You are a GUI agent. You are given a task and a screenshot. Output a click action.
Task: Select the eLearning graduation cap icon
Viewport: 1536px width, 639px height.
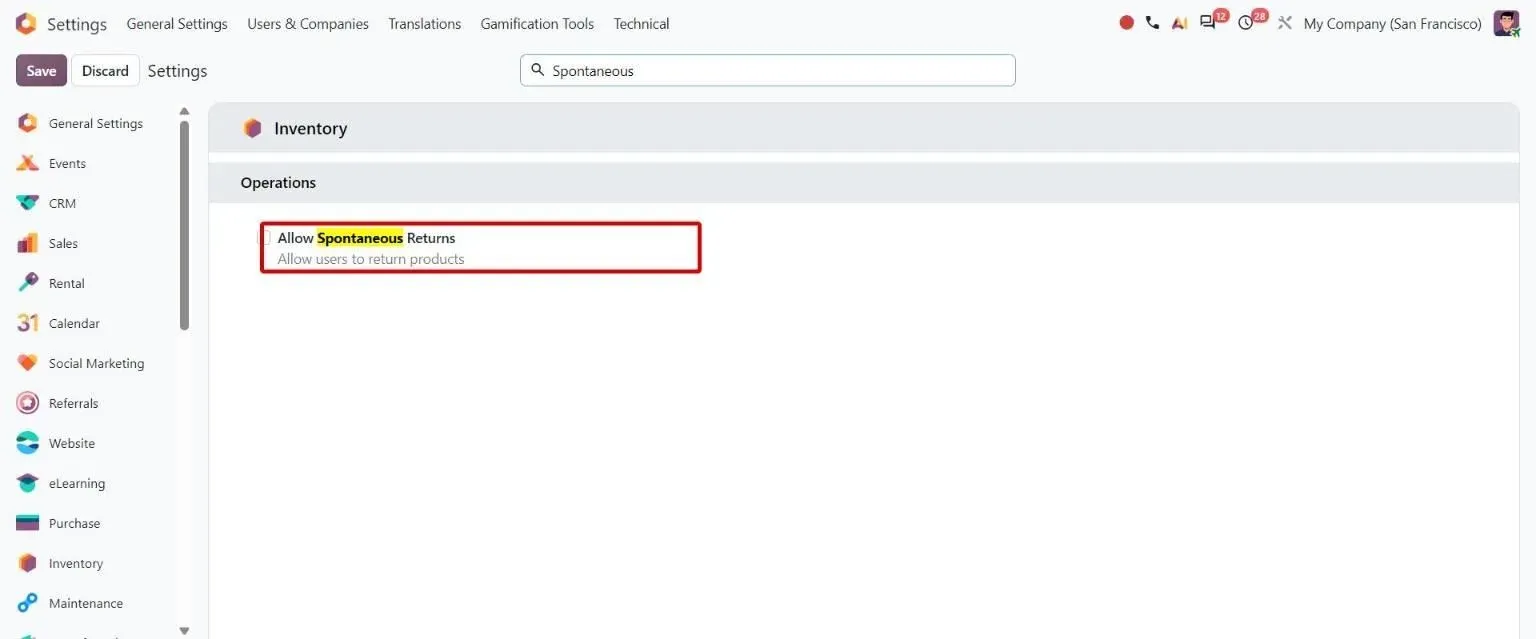[28, 483]
